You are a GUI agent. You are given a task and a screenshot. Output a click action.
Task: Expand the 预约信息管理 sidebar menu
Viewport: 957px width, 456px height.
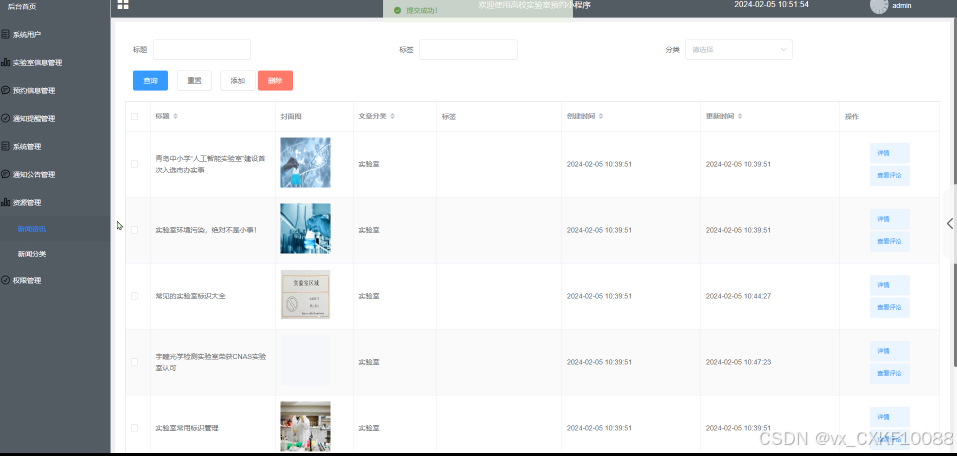(x=55, y=90)
